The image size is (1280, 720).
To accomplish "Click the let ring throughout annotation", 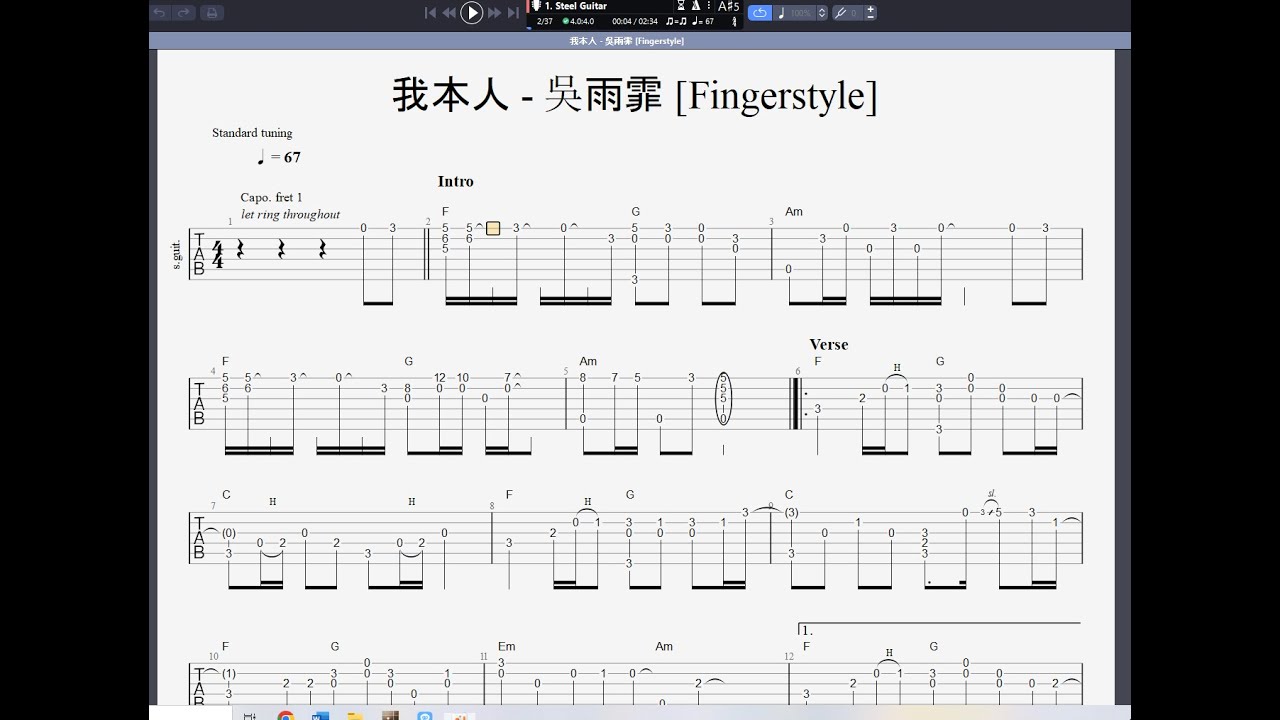I will tap(290, 214).
